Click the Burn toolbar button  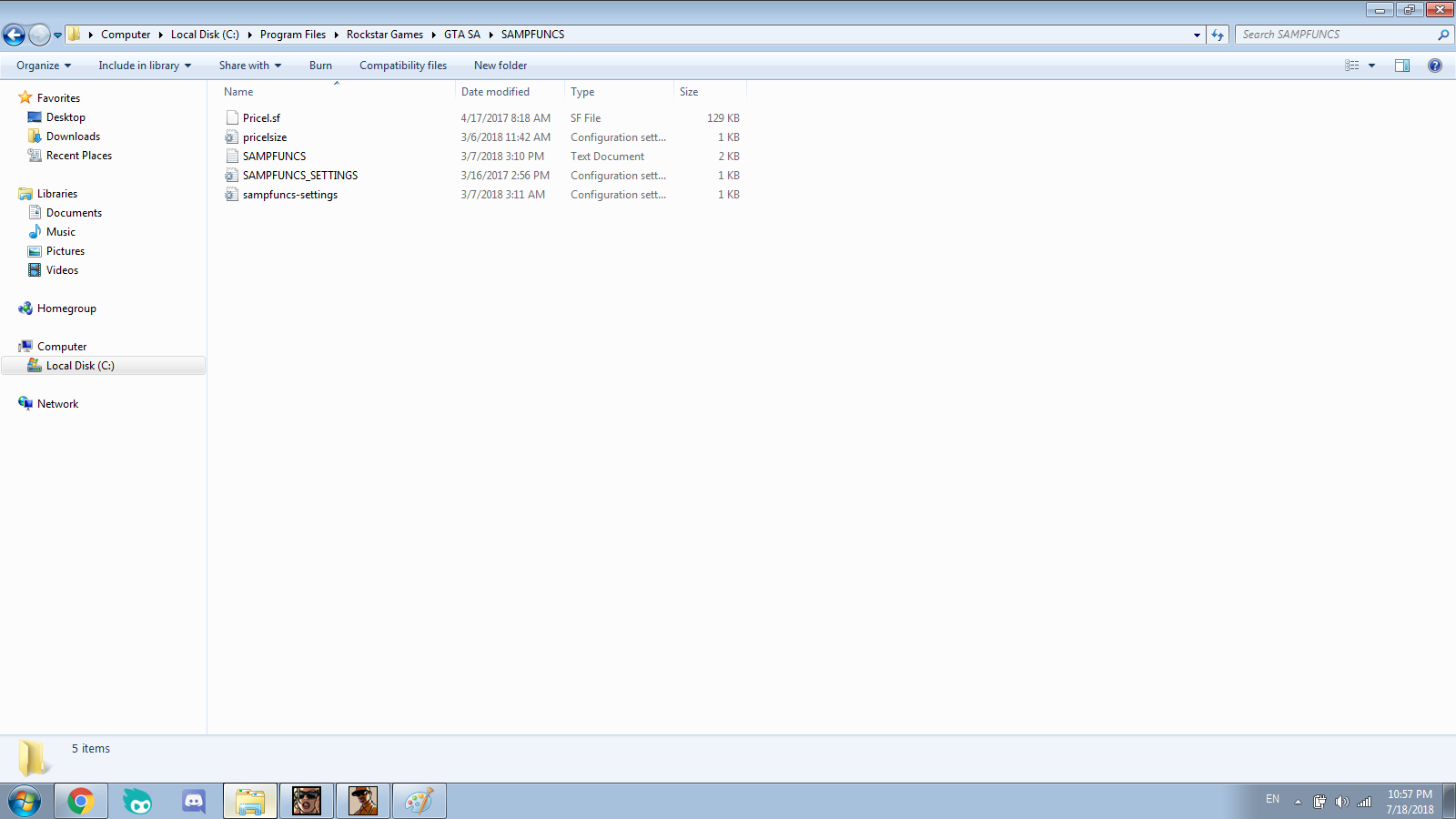tap(320, 66)
